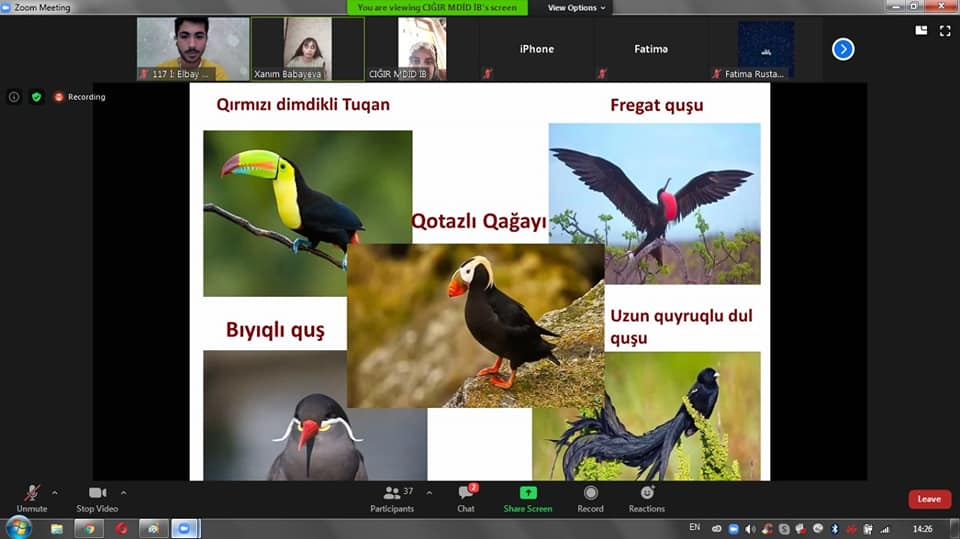Click the Share Screen button

click(x=527, y=497)
